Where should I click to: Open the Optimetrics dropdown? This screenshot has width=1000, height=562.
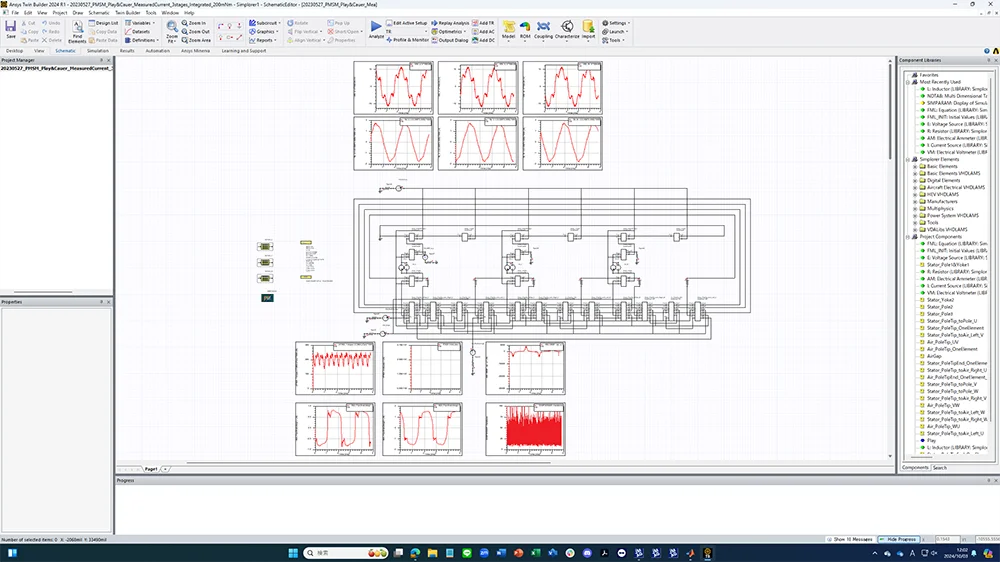pos(449,31)
